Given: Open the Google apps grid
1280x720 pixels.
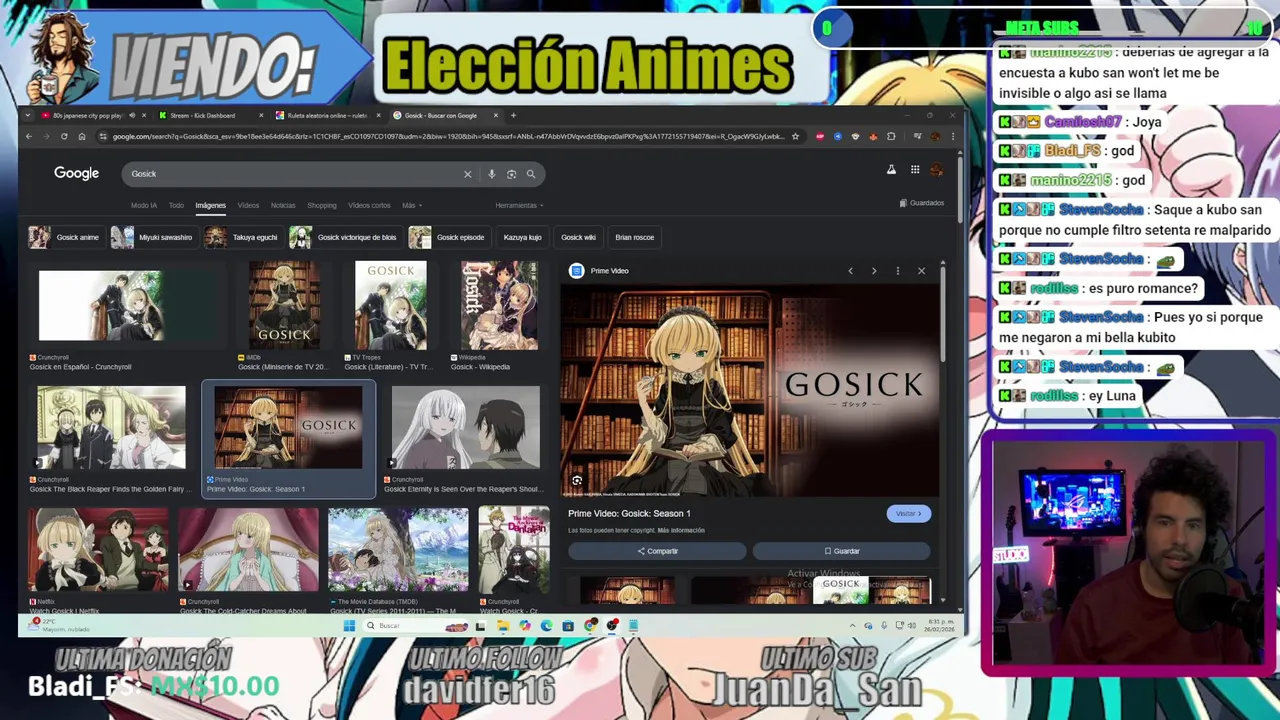Looking at the screenshot, I should (914, 170).
